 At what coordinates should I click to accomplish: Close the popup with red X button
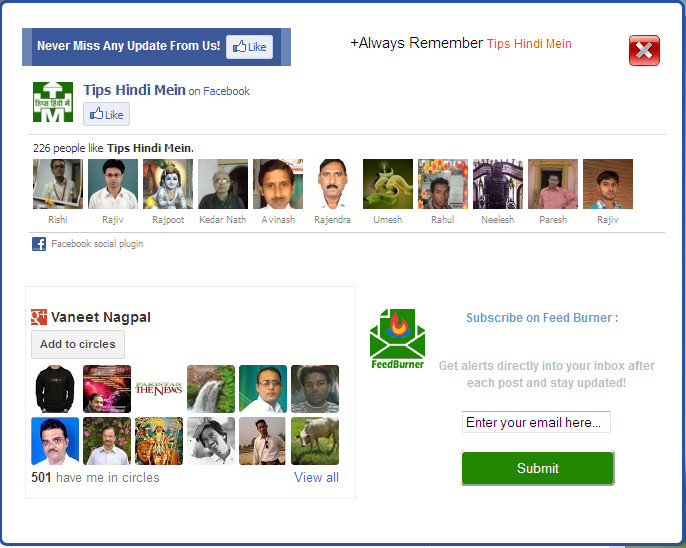click(x=644, y=51)
